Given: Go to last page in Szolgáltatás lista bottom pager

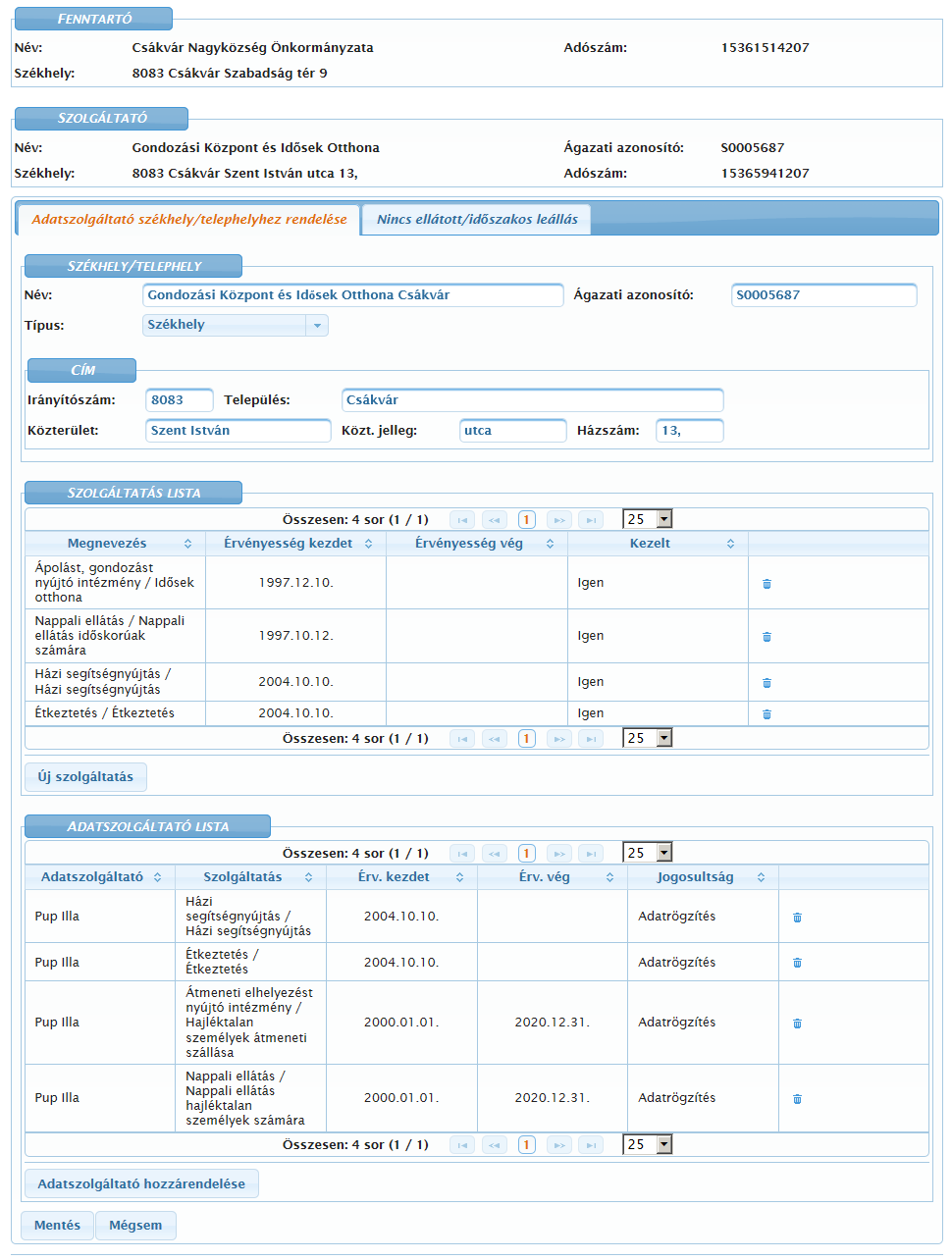Looking at the screenshot, I should click(591, 739).
